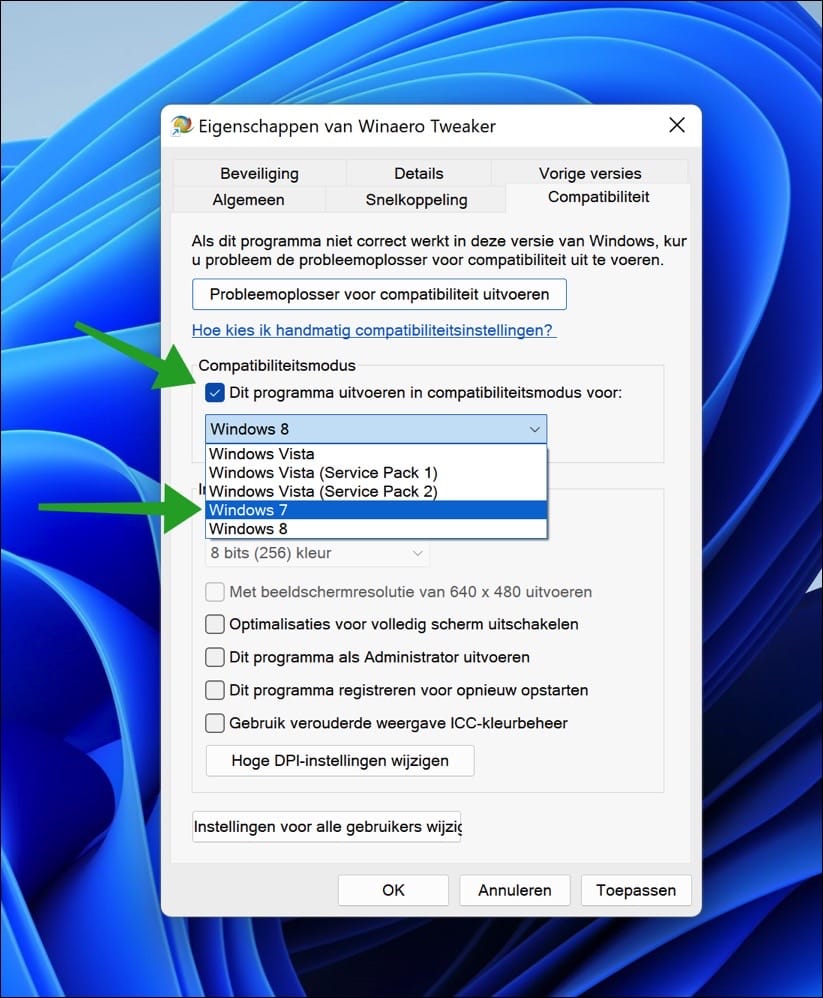Viewport: 823px width, 998px height.
Task: Open the Details tab
Action: pyautogui.click(x=418, y=172)
